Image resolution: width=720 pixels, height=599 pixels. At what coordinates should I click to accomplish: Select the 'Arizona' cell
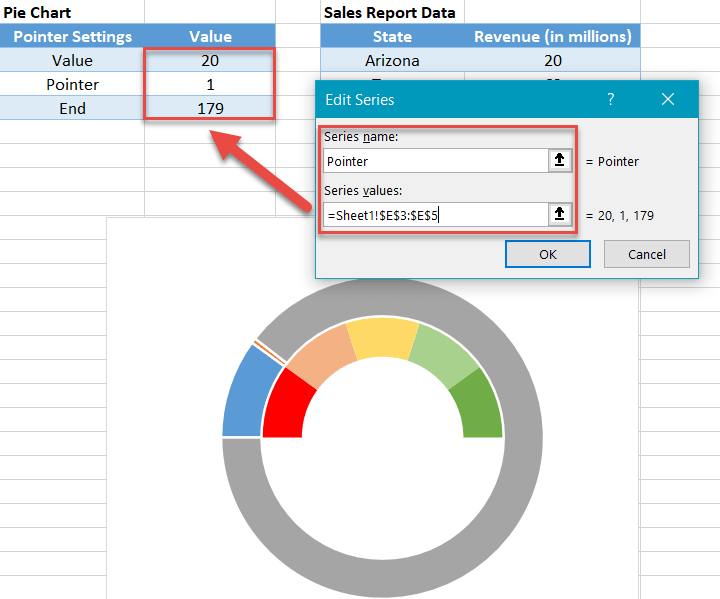(x=392, y=60)
